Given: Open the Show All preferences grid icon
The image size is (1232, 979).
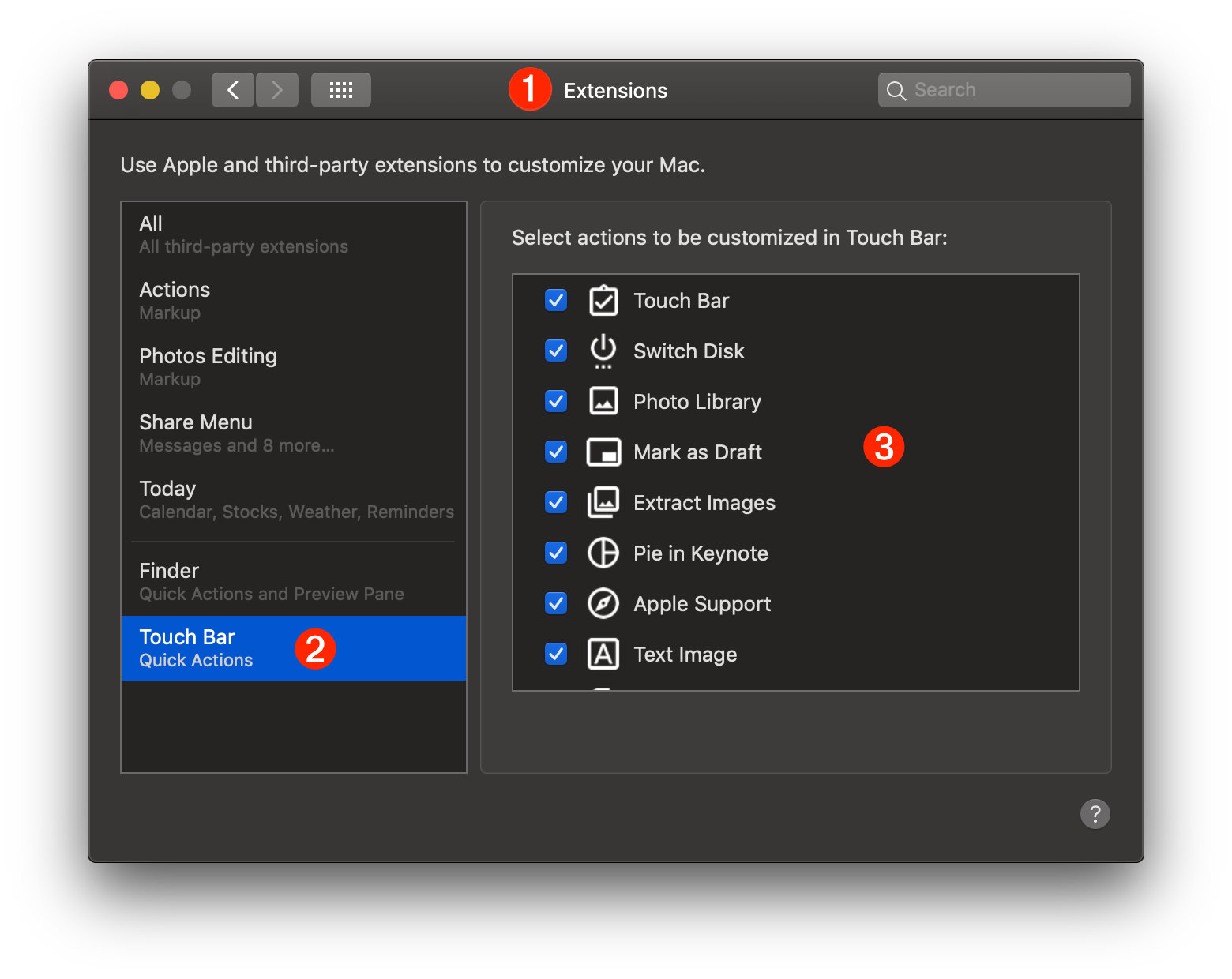Looking at the screenshot, I should [340, 89].
